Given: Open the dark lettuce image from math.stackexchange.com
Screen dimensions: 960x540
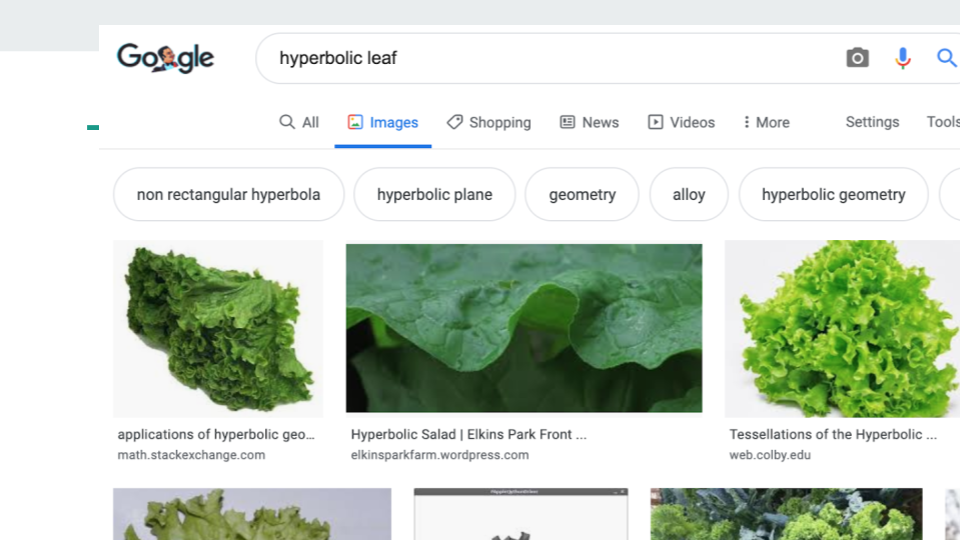Looking at the screenshot, I should tap(218, 329).
